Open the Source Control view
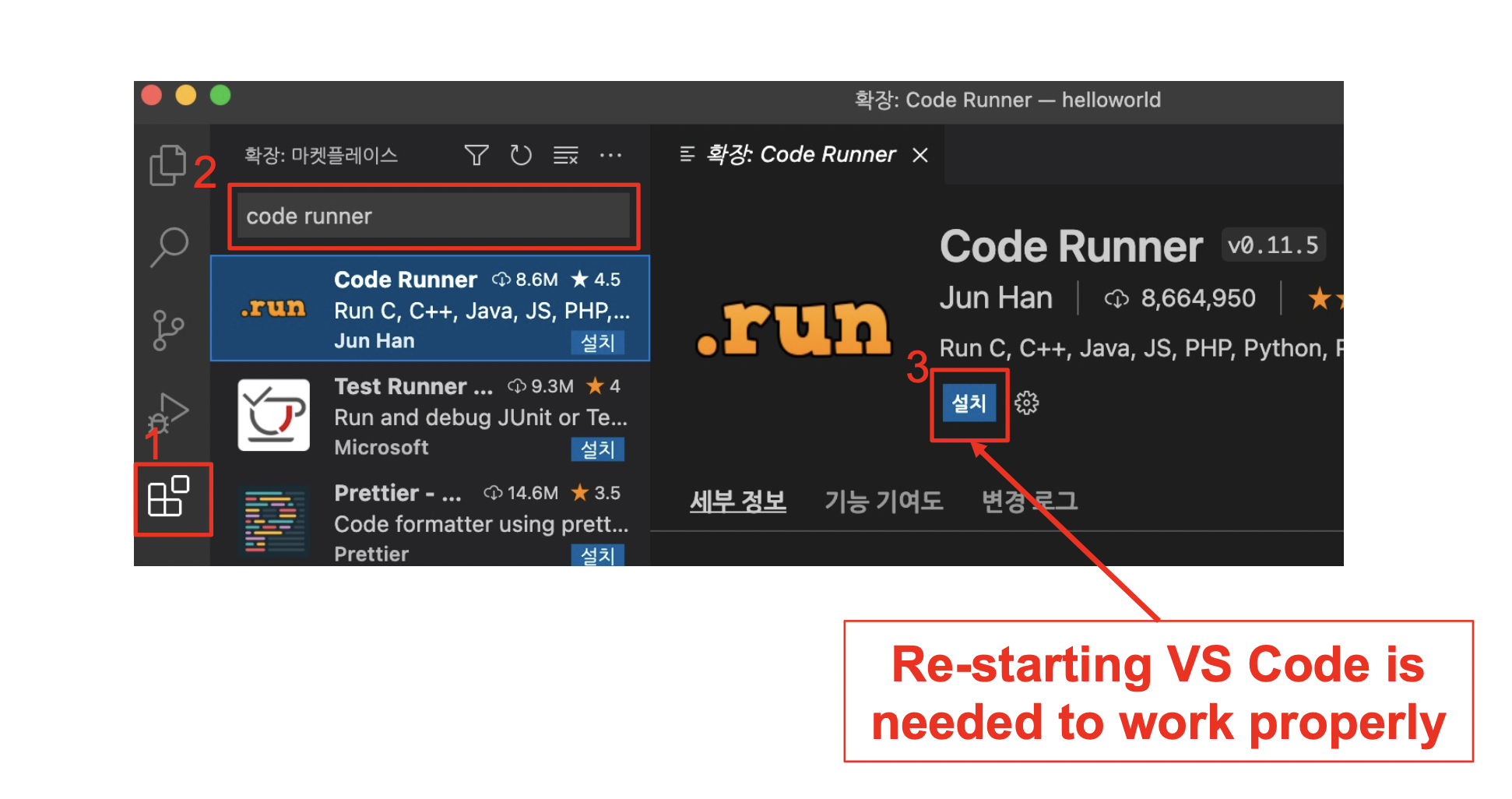1512x799 pixels. [167, 330]
